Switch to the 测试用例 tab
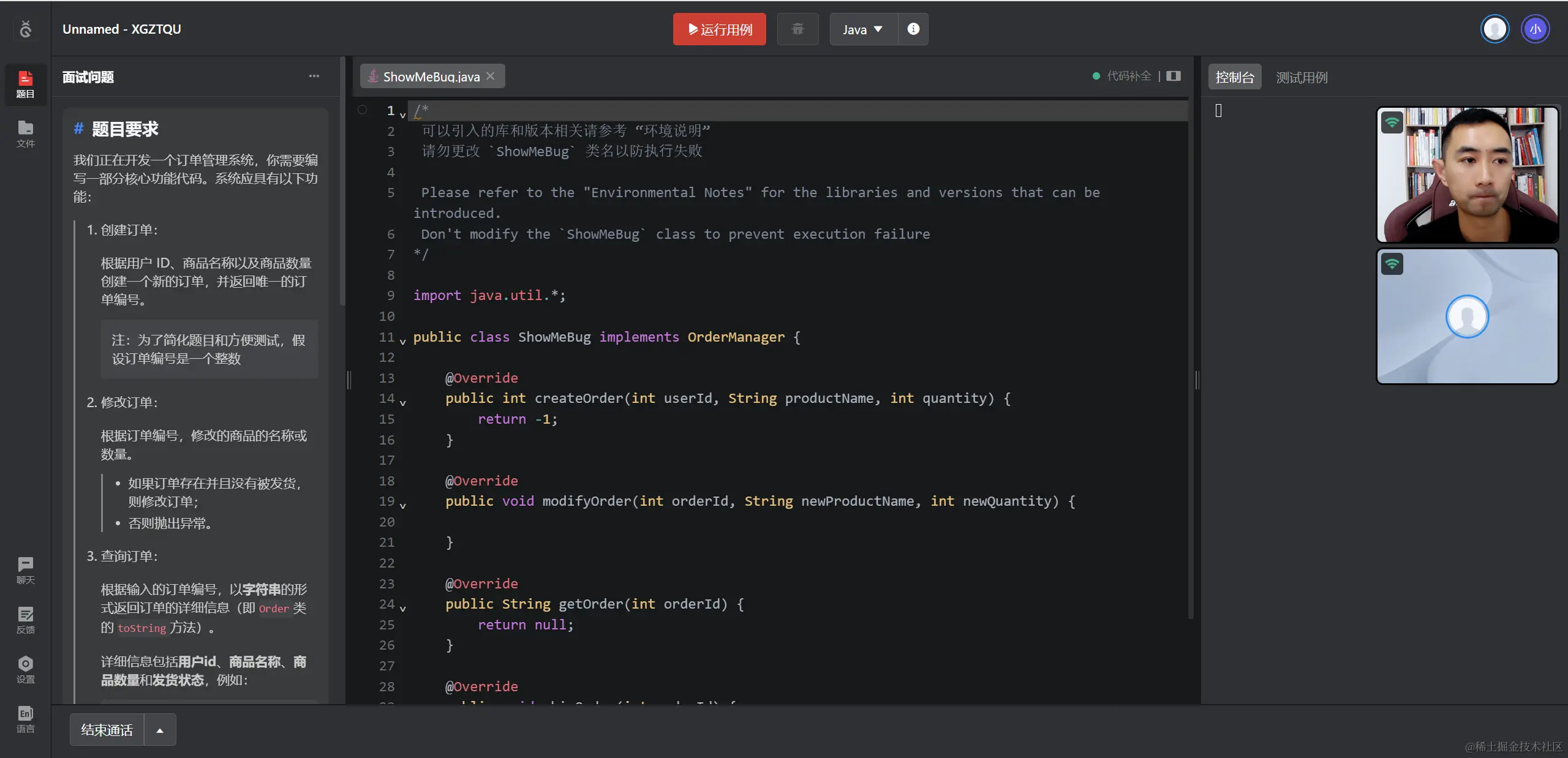 coord(1302,78)
